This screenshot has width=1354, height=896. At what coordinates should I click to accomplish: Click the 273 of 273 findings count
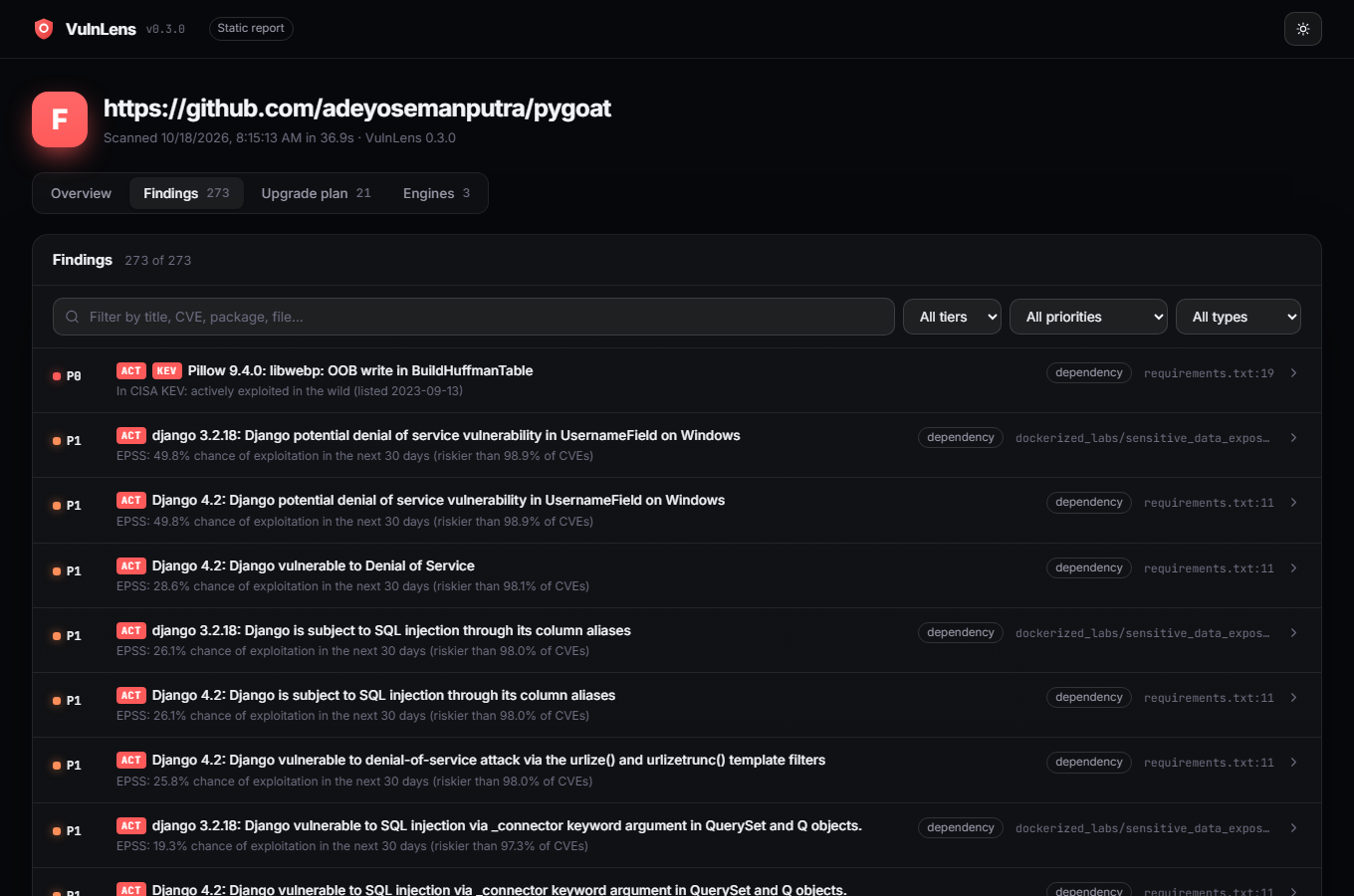point(158,261)
